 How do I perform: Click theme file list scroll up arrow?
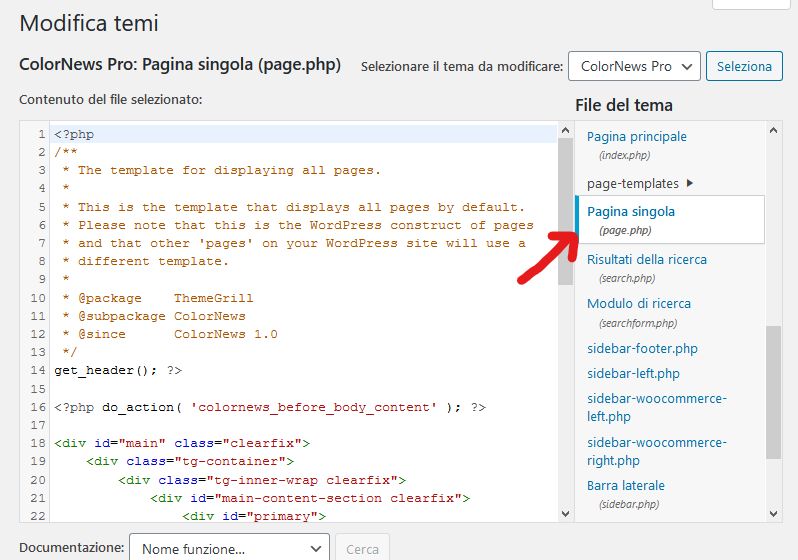pos(774,130)
